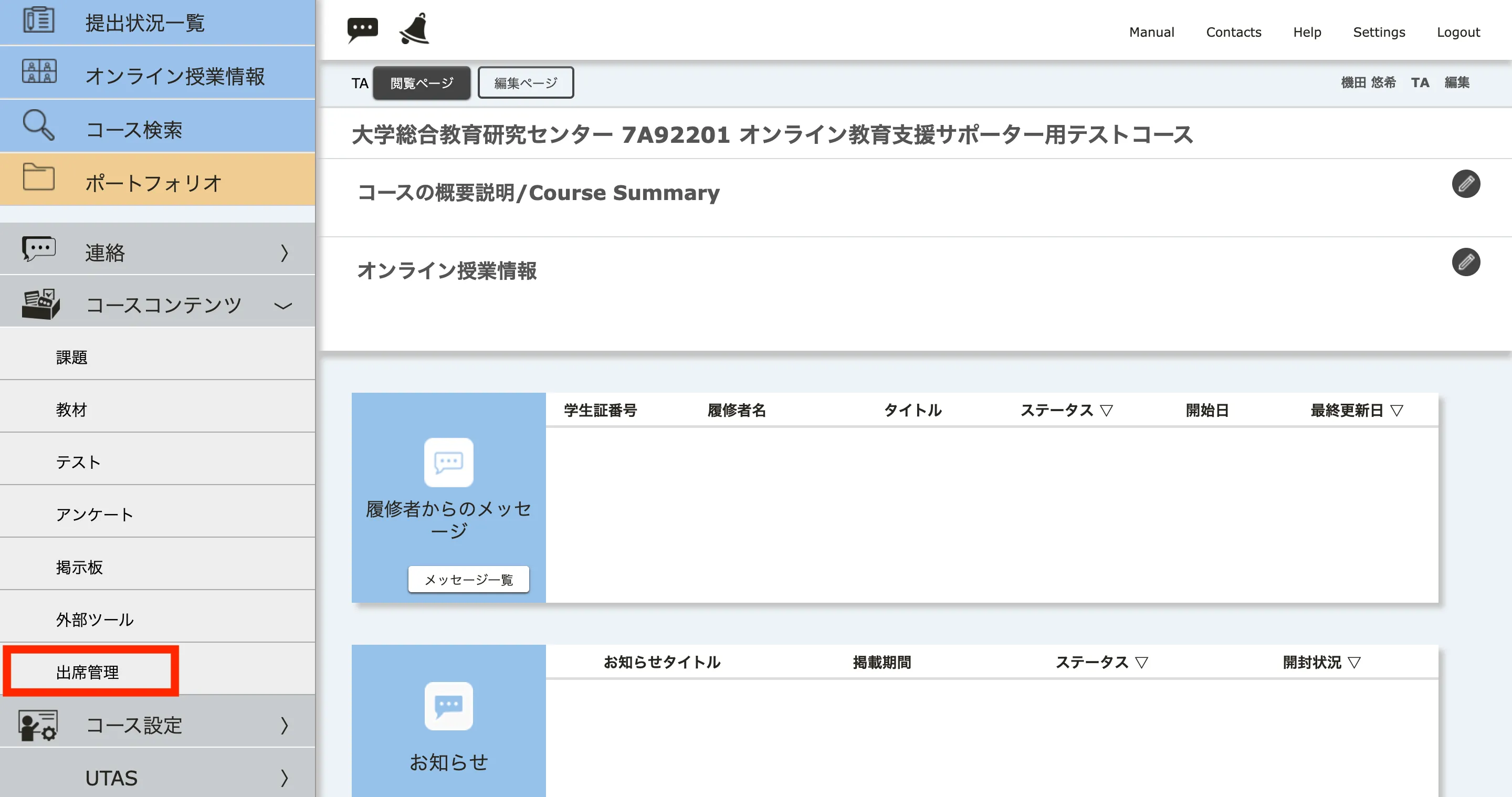Click the メッセージ一覧 button
The height and width of the screenshot is (797, 1512).
468,579
